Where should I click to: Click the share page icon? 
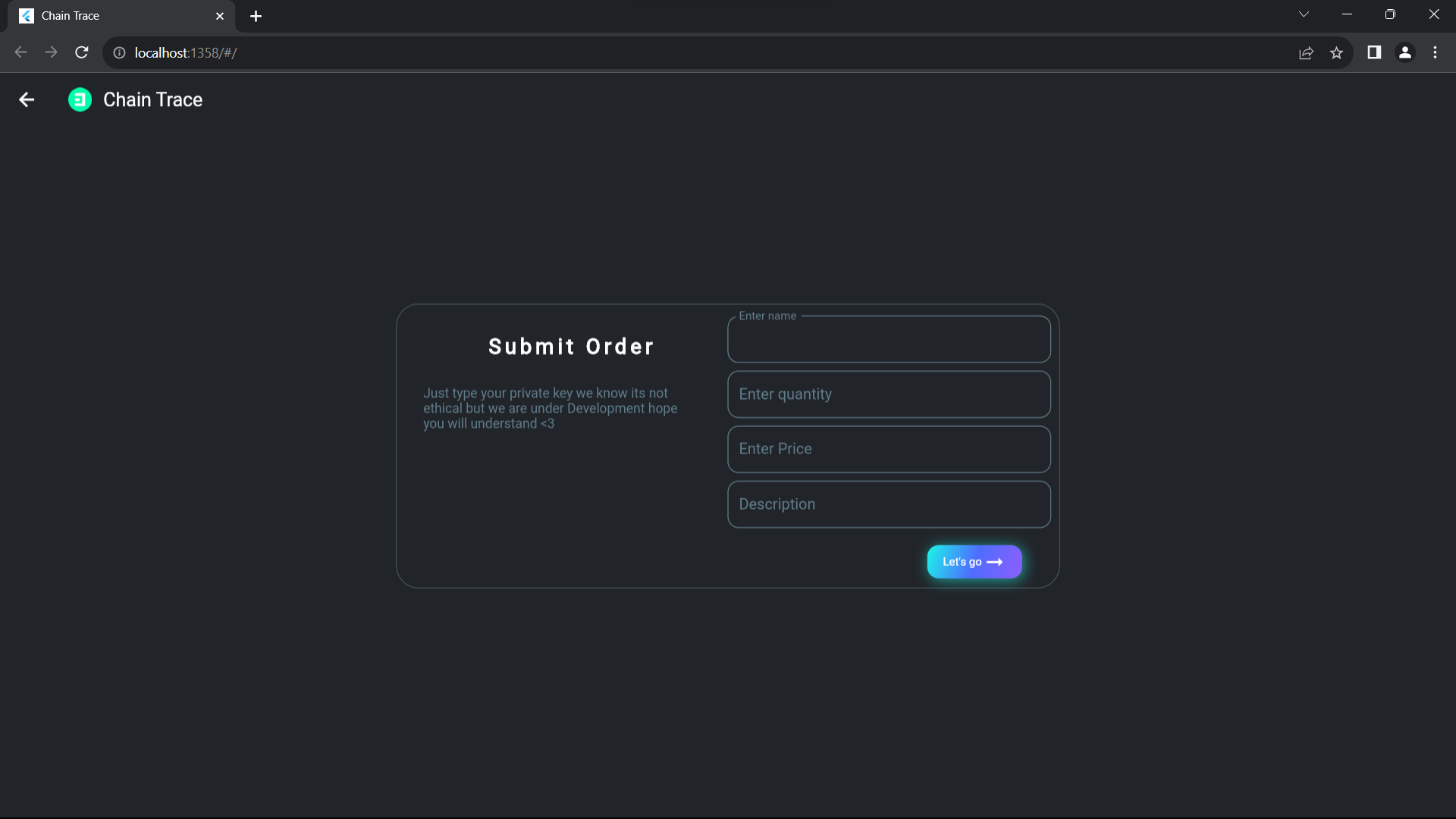(x=1306, y=52)
